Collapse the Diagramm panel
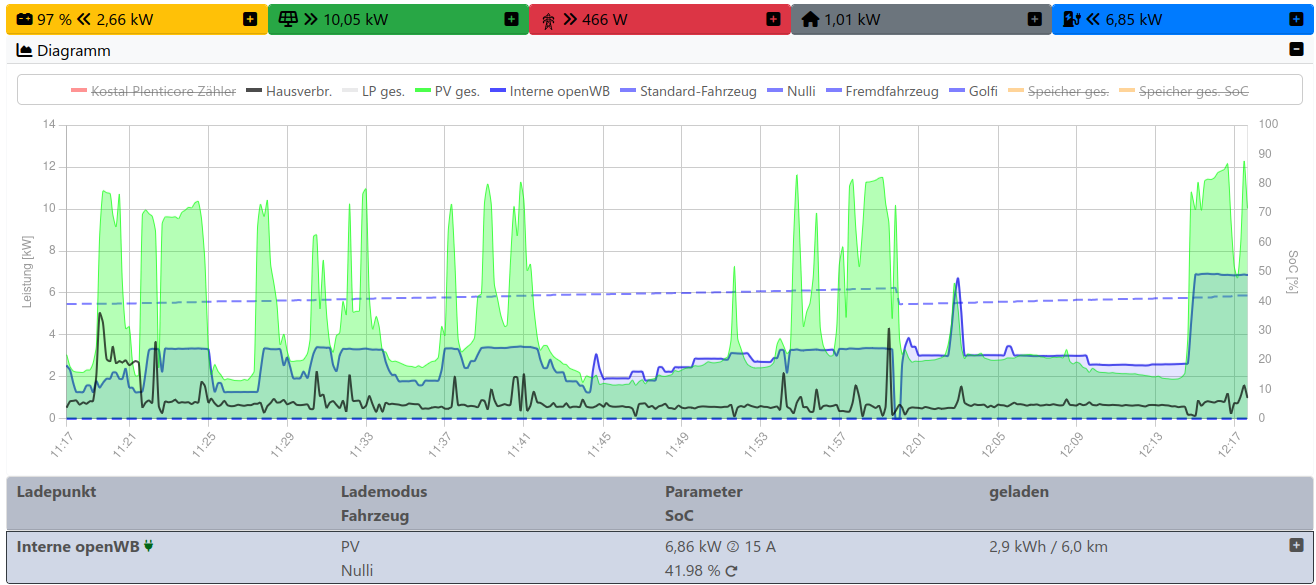The width and height of the screenshot is (1316, 585). pyautogui.click(x=1296, y=49)
